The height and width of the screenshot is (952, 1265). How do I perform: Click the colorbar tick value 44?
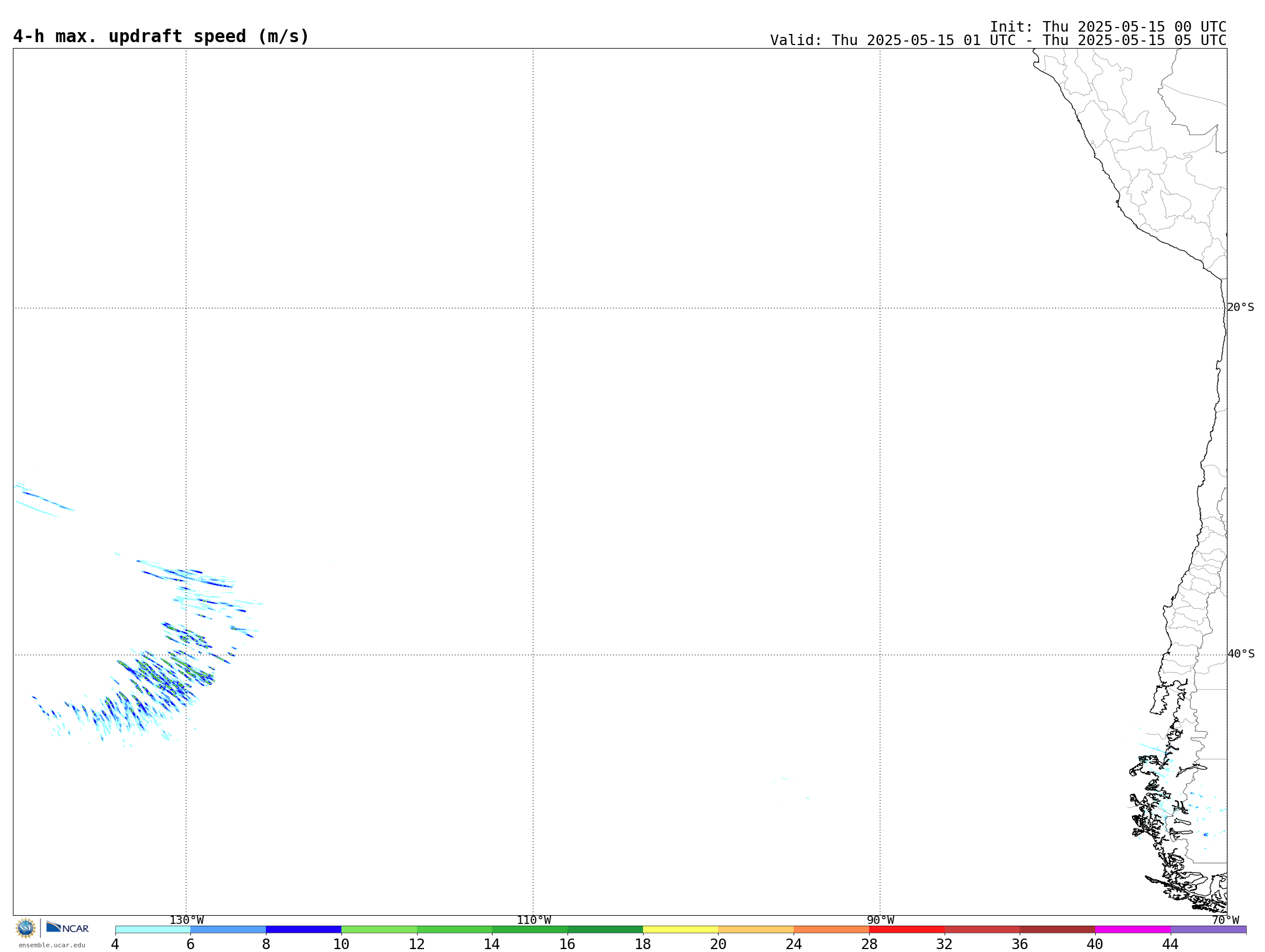[1170, 944]
